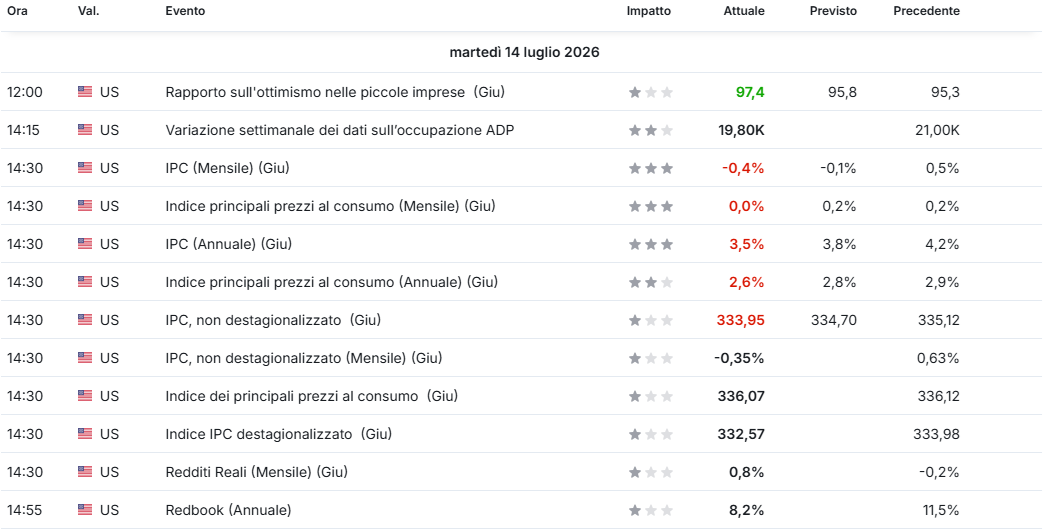The width and height of the screenshot is (1048, 532).
Task: Click impact stars for the ADP occupazione row
Action: point(651,130)
